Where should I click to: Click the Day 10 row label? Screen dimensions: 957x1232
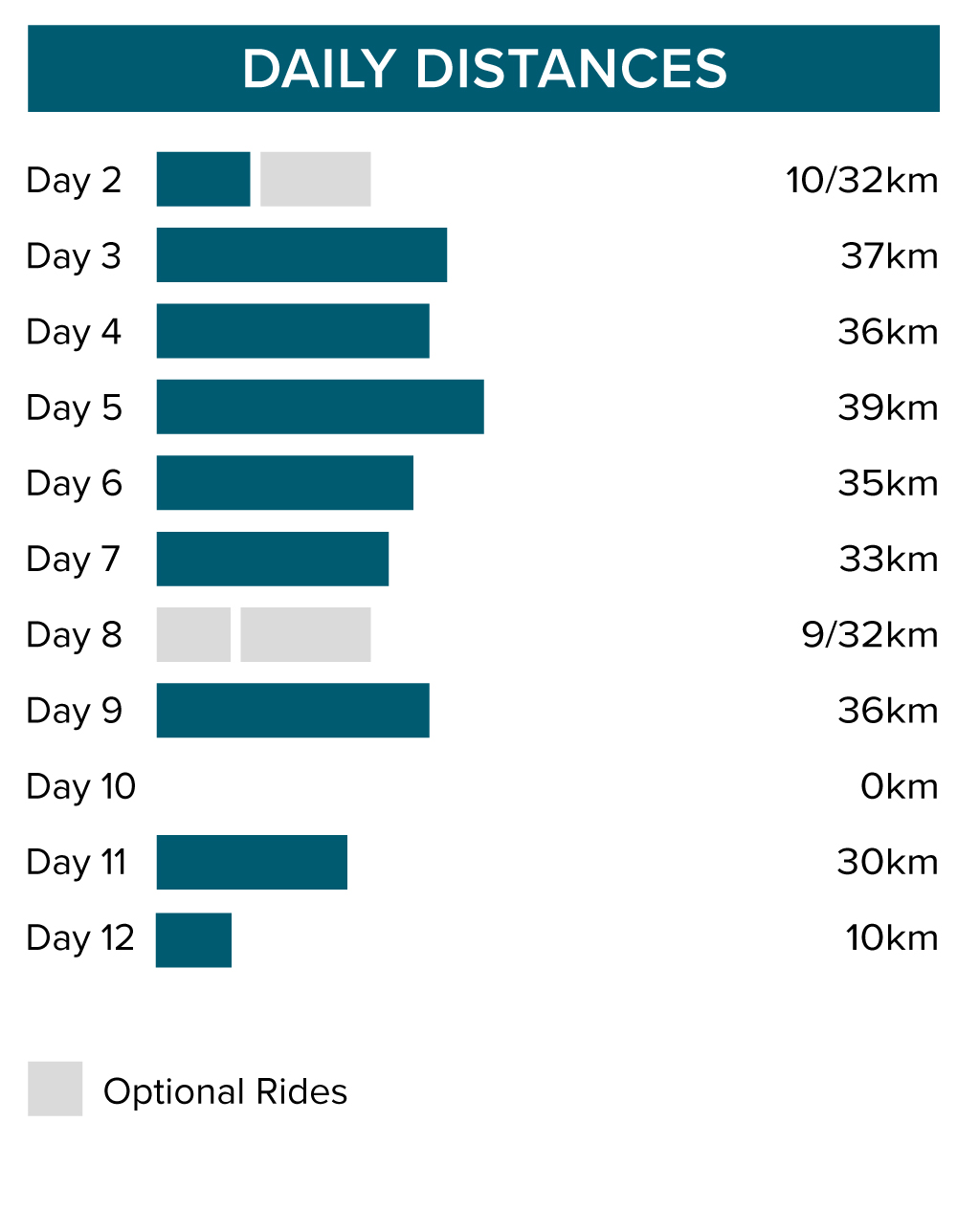(80, 786)
